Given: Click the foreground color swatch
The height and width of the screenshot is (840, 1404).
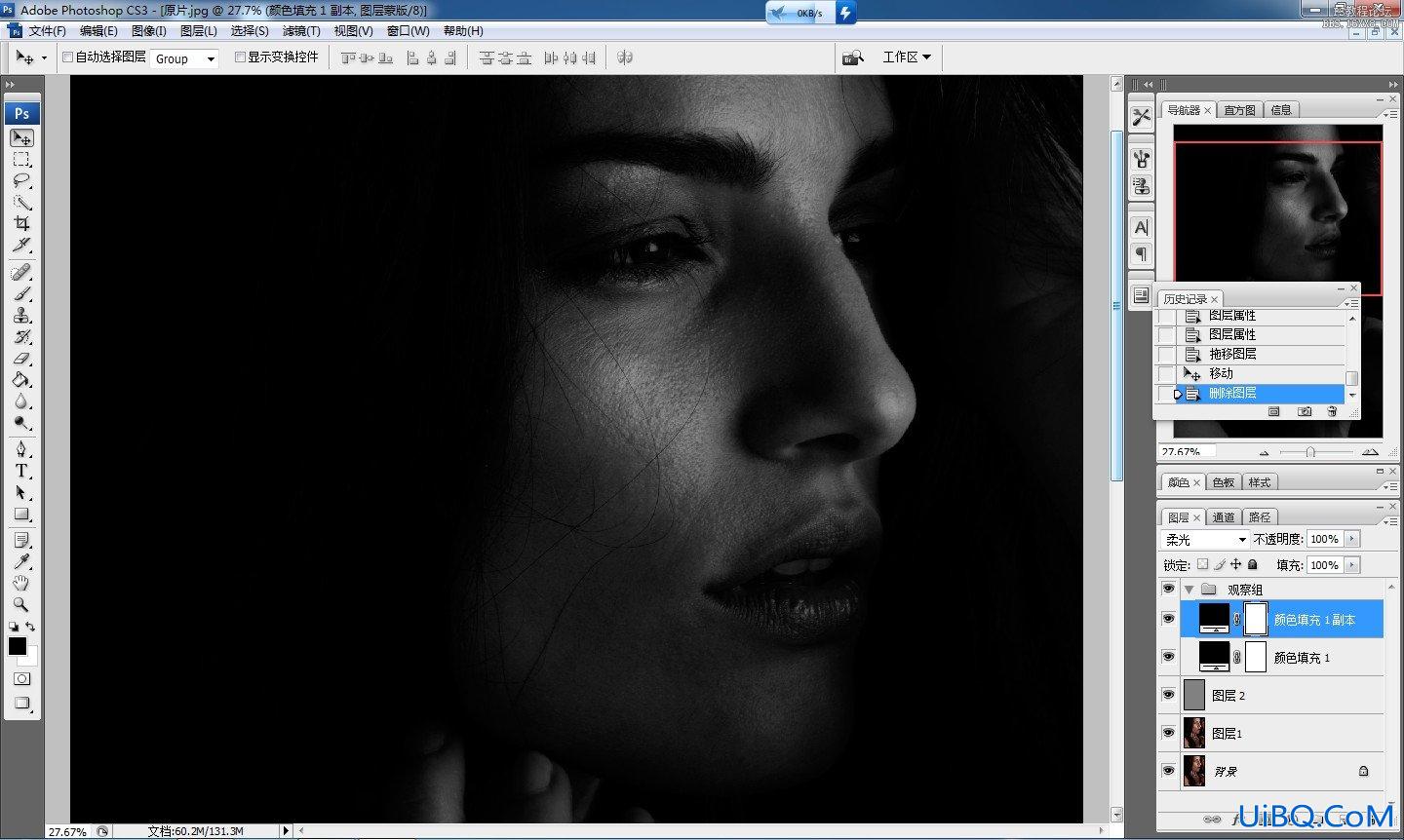Looking at the screenshot, I should point(17,646).
